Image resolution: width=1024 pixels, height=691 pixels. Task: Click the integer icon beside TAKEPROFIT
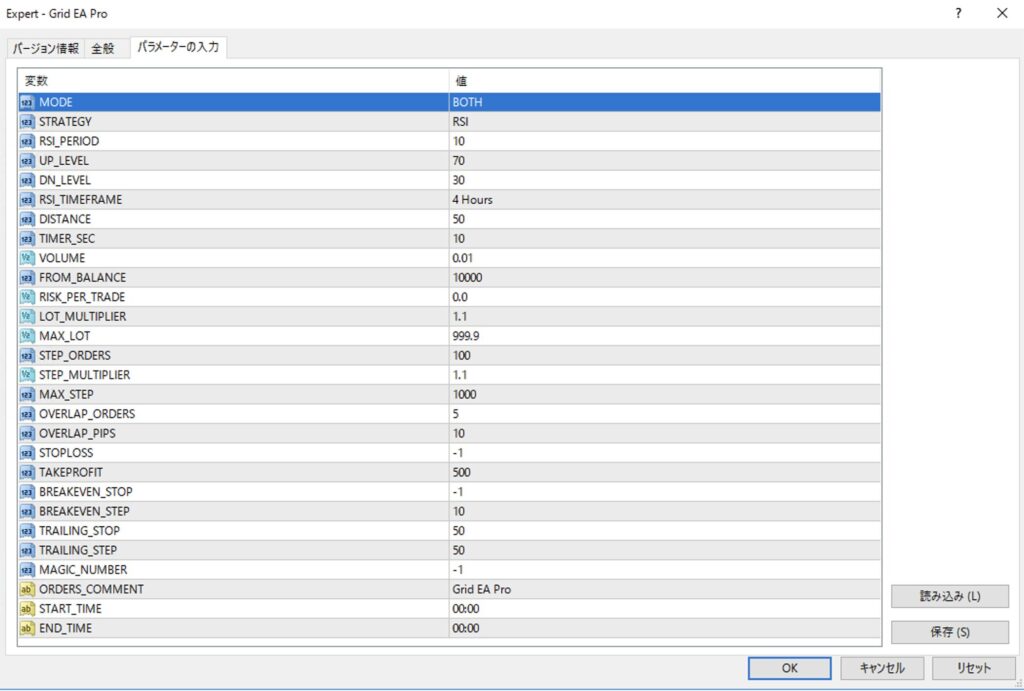[27, 473]
